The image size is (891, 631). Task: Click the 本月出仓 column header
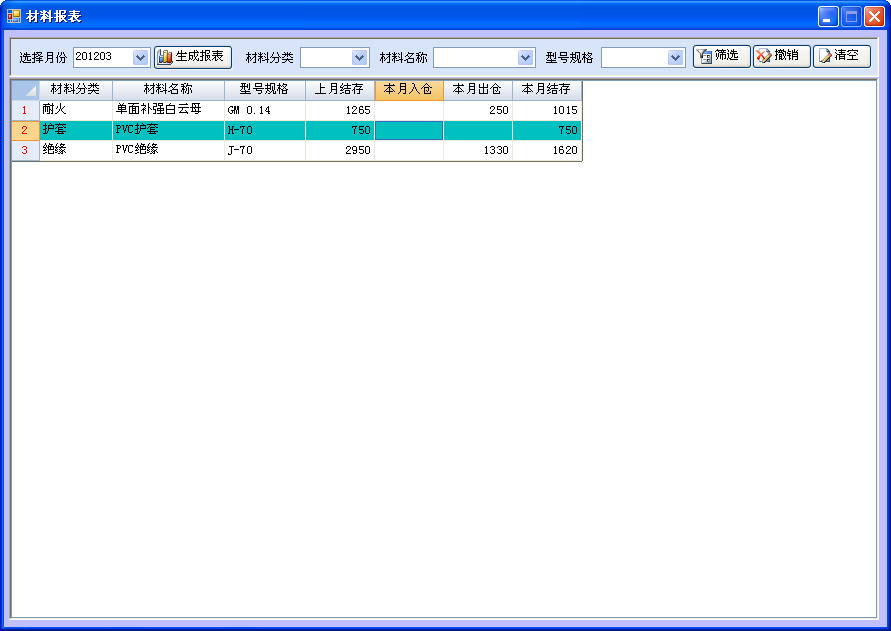[x=477, y=90]
